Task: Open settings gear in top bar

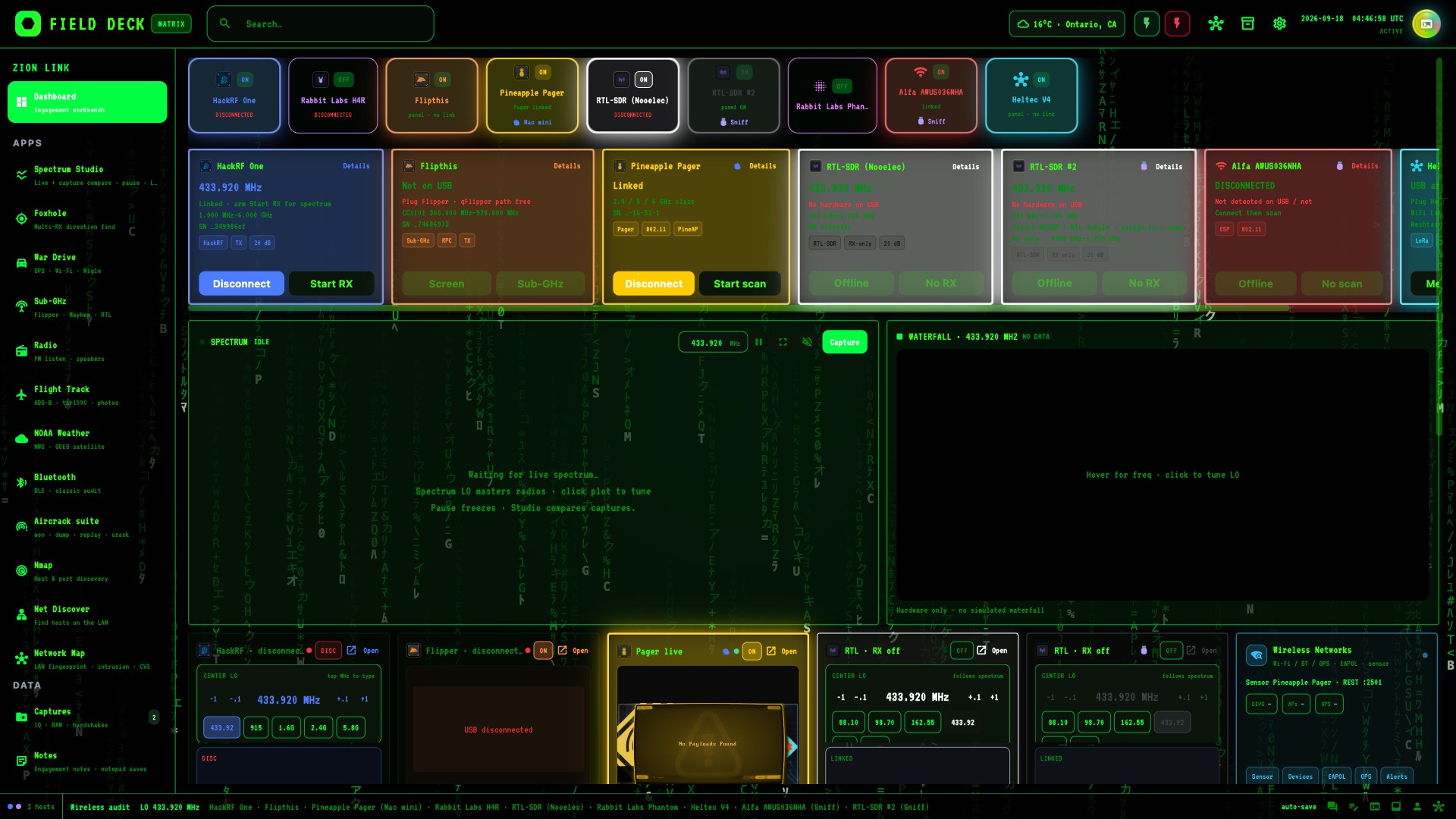Action: (x=1279, y=24)
